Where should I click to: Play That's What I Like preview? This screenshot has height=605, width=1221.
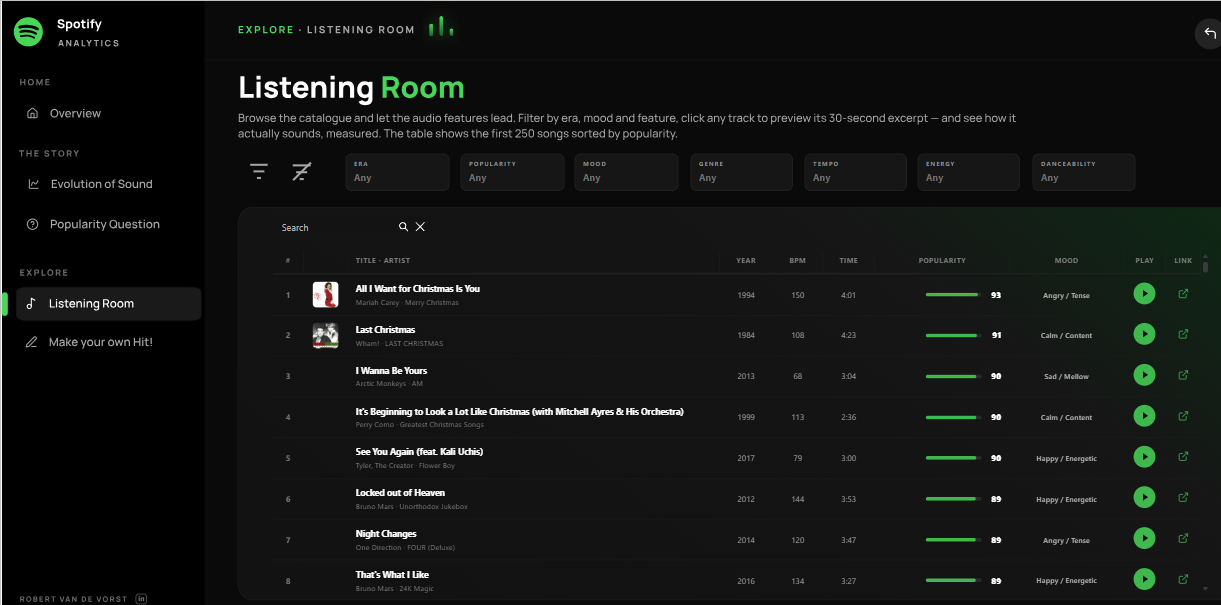[x=1144, y=579]
